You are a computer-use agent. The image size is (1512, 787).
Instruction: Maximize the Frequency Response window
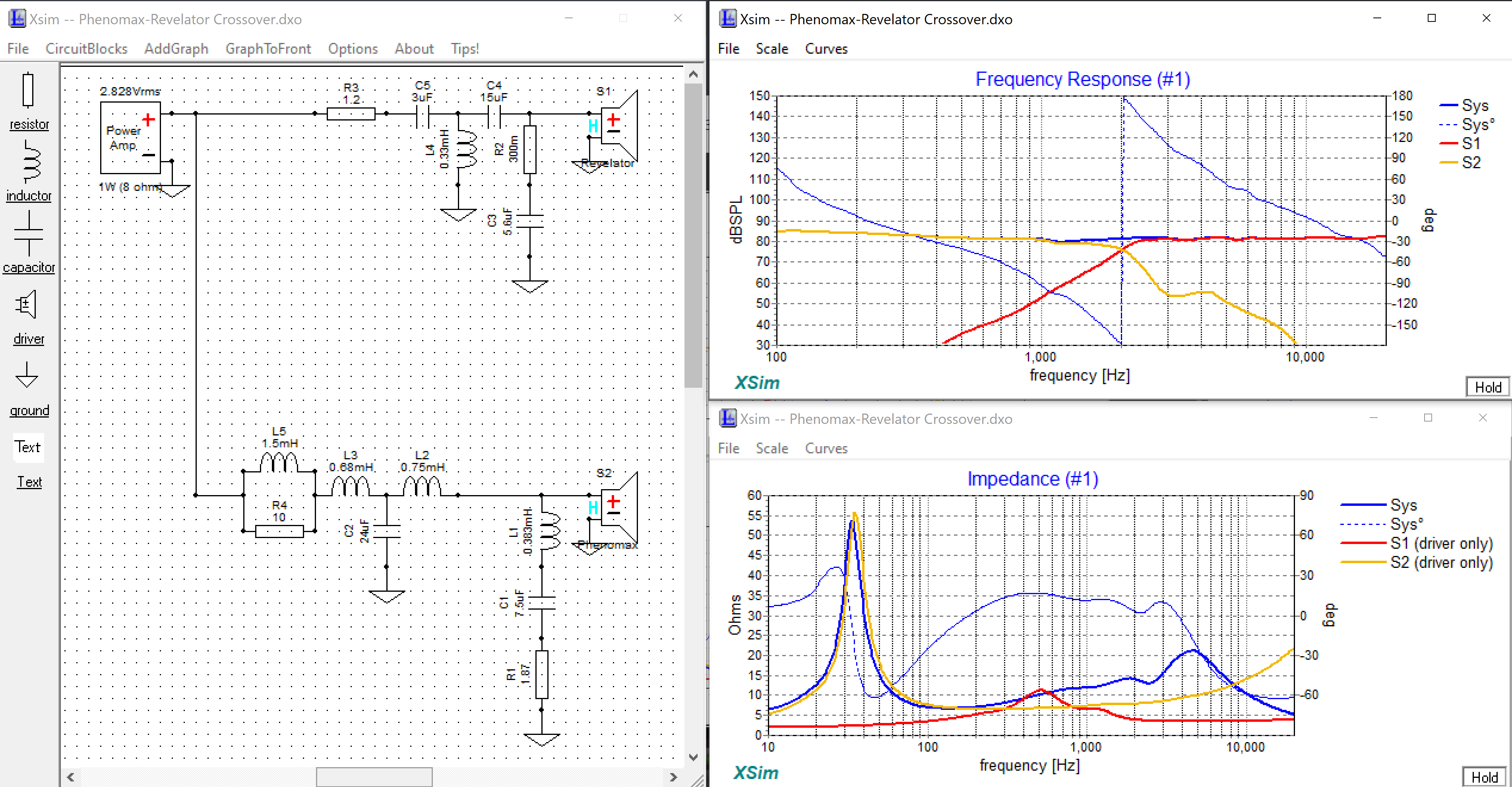tap(1432, 18)
